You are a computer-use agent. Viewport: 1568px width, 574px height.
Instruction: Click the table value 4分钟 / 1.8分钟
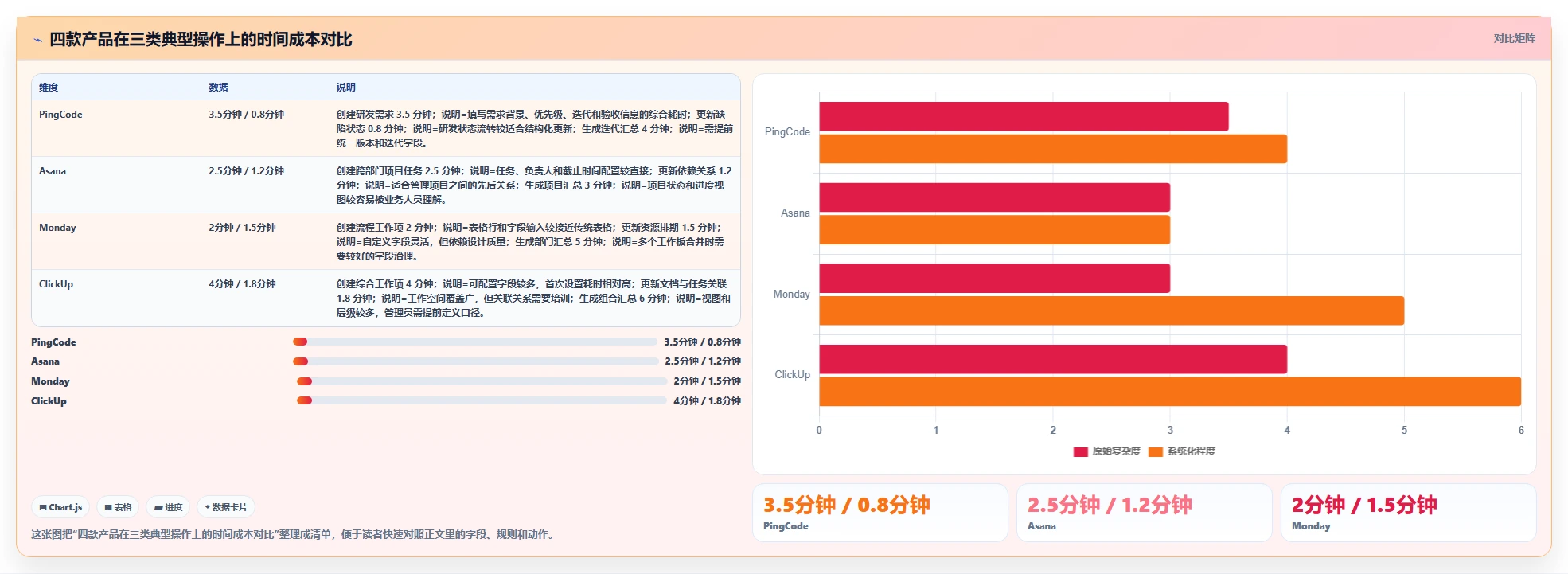(242, 284)
